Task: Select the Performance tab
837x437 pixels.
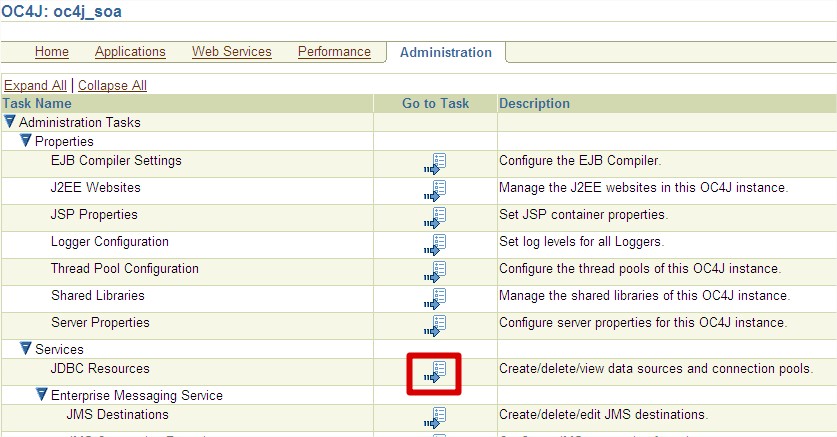Action: (x=334, y=52)
